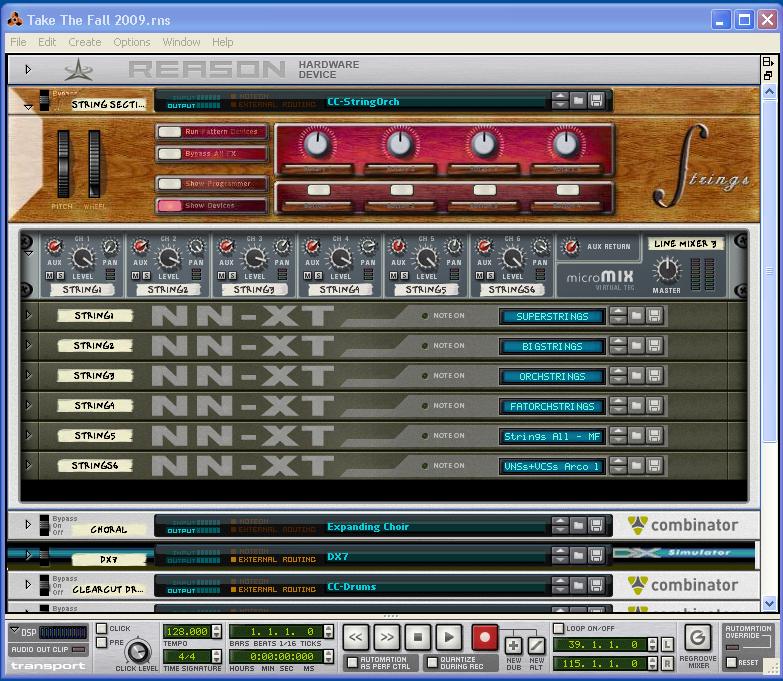Expand STRINGS6 NN-XT device
The image size is (783, 681).
(x=28, y=465)
